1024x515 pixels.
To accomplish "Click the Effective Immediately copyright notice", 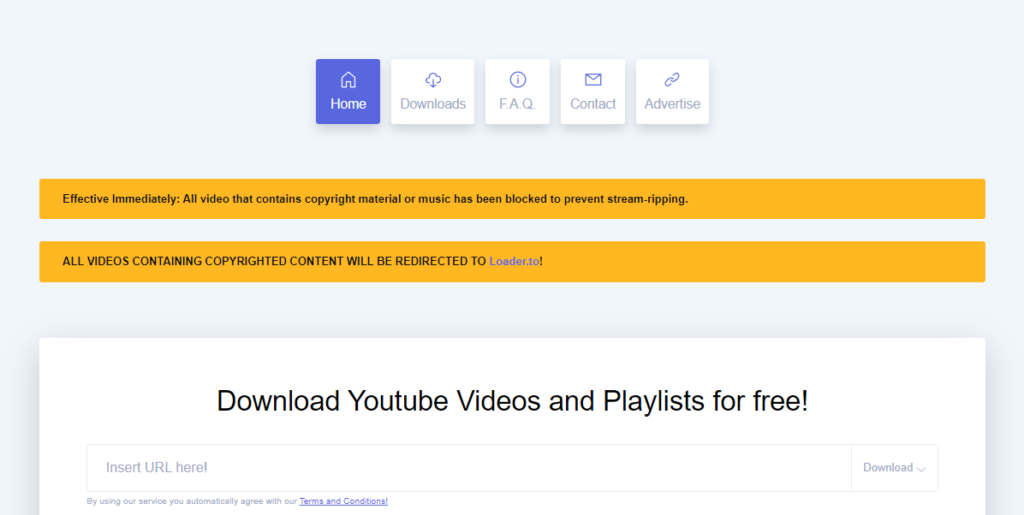I will coord(512,199).
